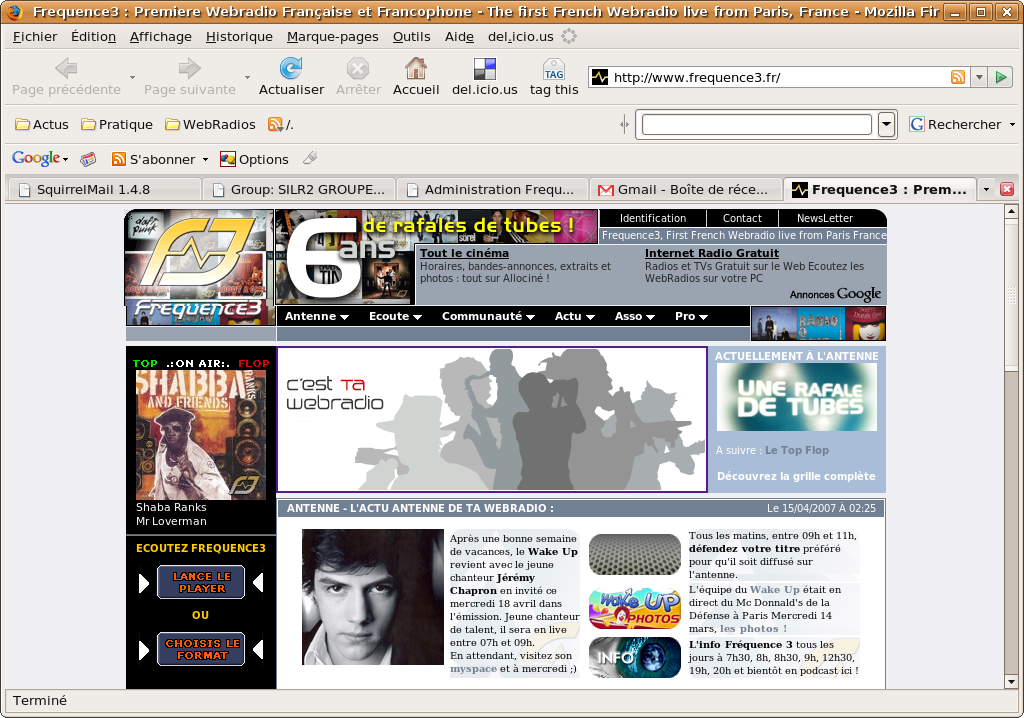The width and height of the screenshot is (1024, 718).
Task: Click the Google toolbar logo
Action: click(x=36, y=159)
